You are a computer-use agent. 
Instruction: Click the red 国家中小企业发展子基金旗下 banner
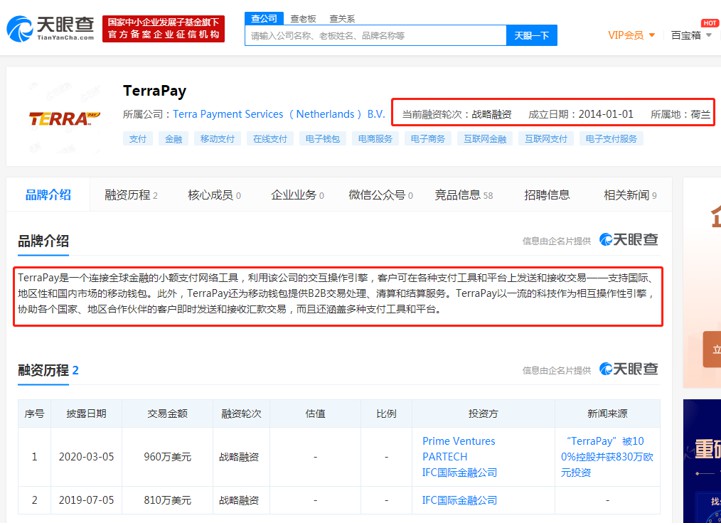tap(163, 29)
